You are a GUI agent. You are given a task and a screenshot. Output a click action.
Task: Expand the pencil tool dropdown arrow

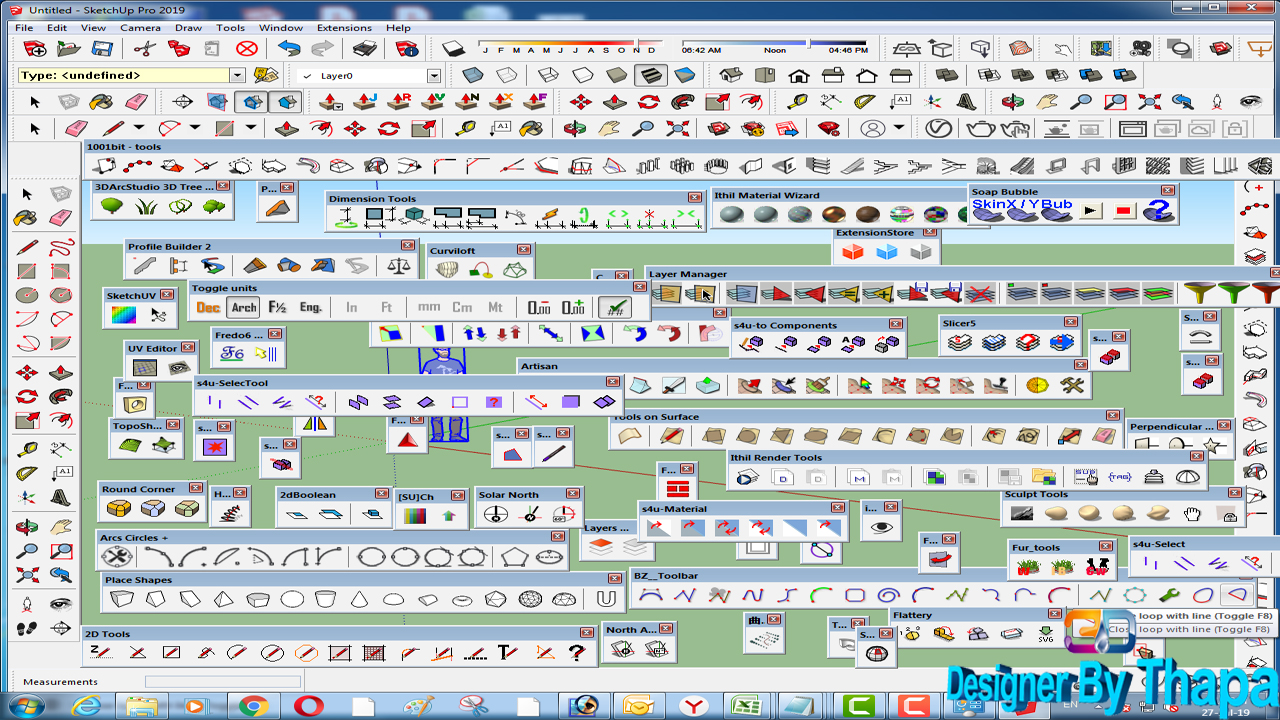pyautogui.click(x=138, y=128)
